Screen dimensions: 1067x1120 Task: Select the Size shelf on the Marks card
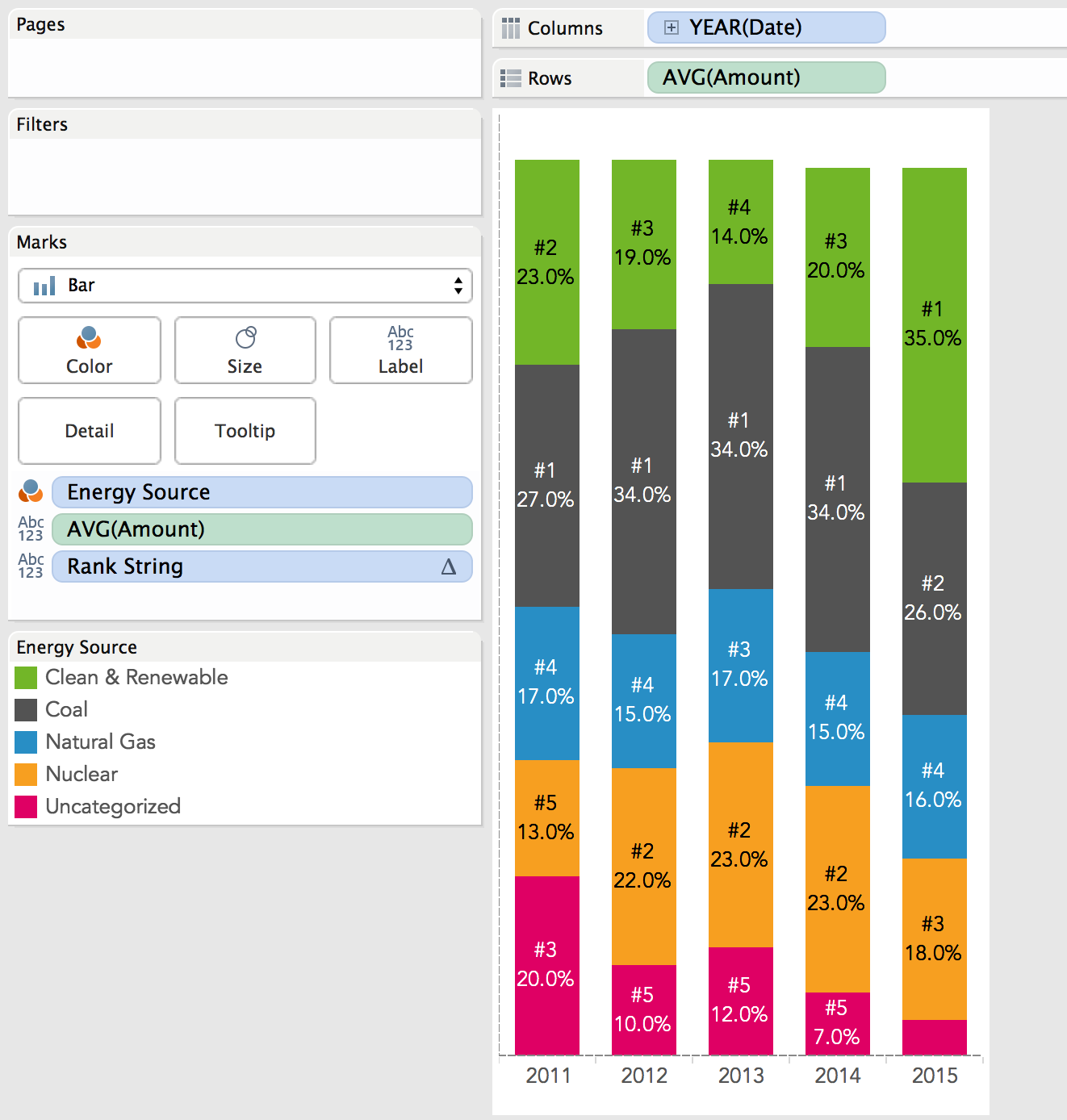tap(245, 350)
